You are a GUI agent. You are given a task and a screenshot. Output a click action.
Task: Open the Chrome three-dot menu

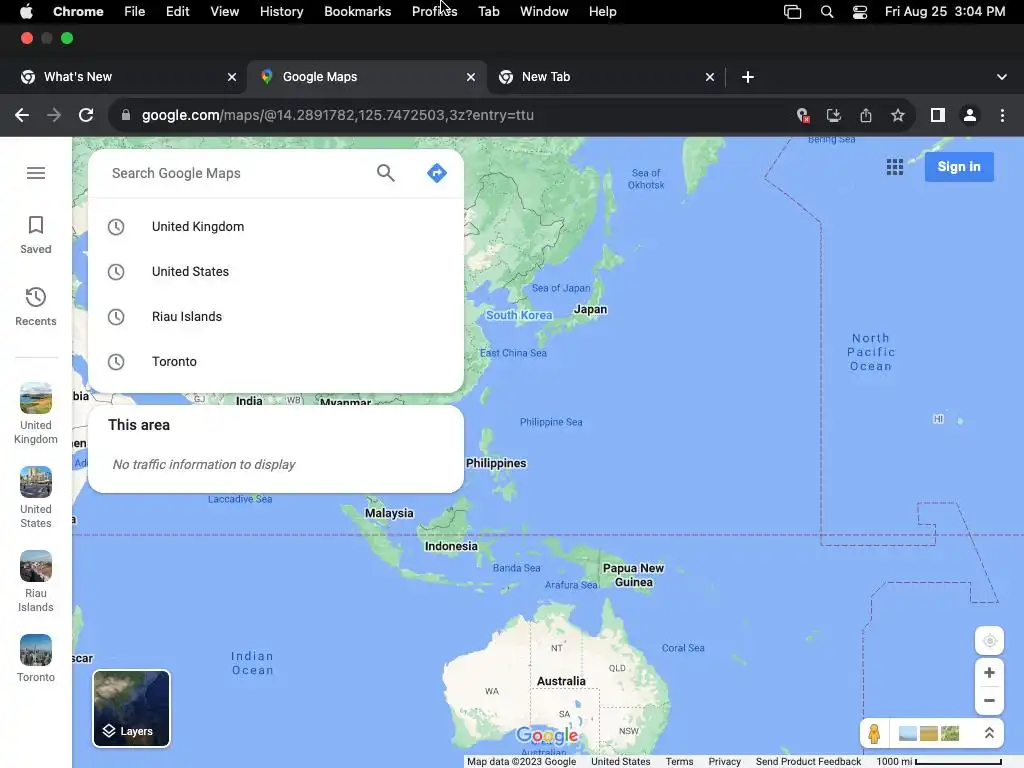point(1002,116)
